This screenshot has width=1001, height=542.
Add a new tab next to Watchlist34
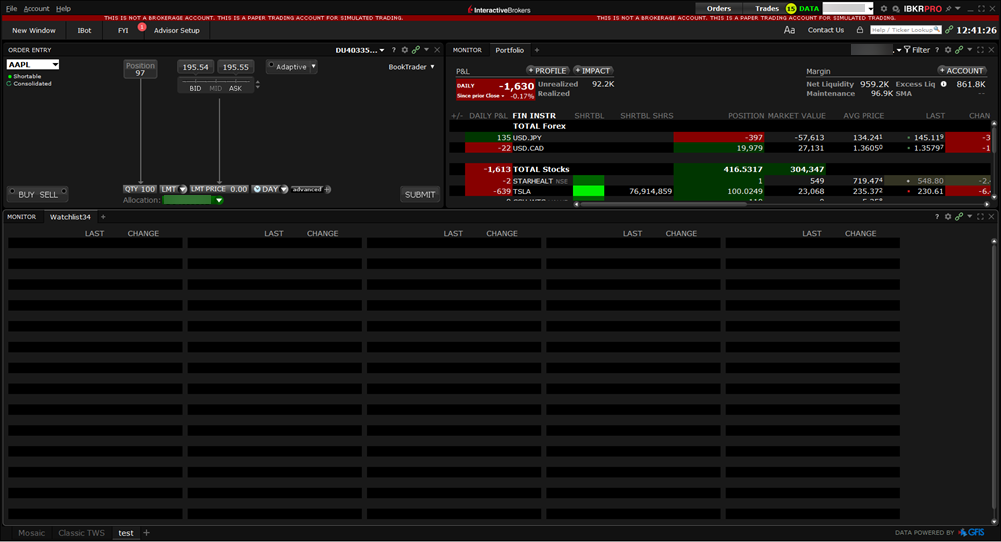coord(103,217)
